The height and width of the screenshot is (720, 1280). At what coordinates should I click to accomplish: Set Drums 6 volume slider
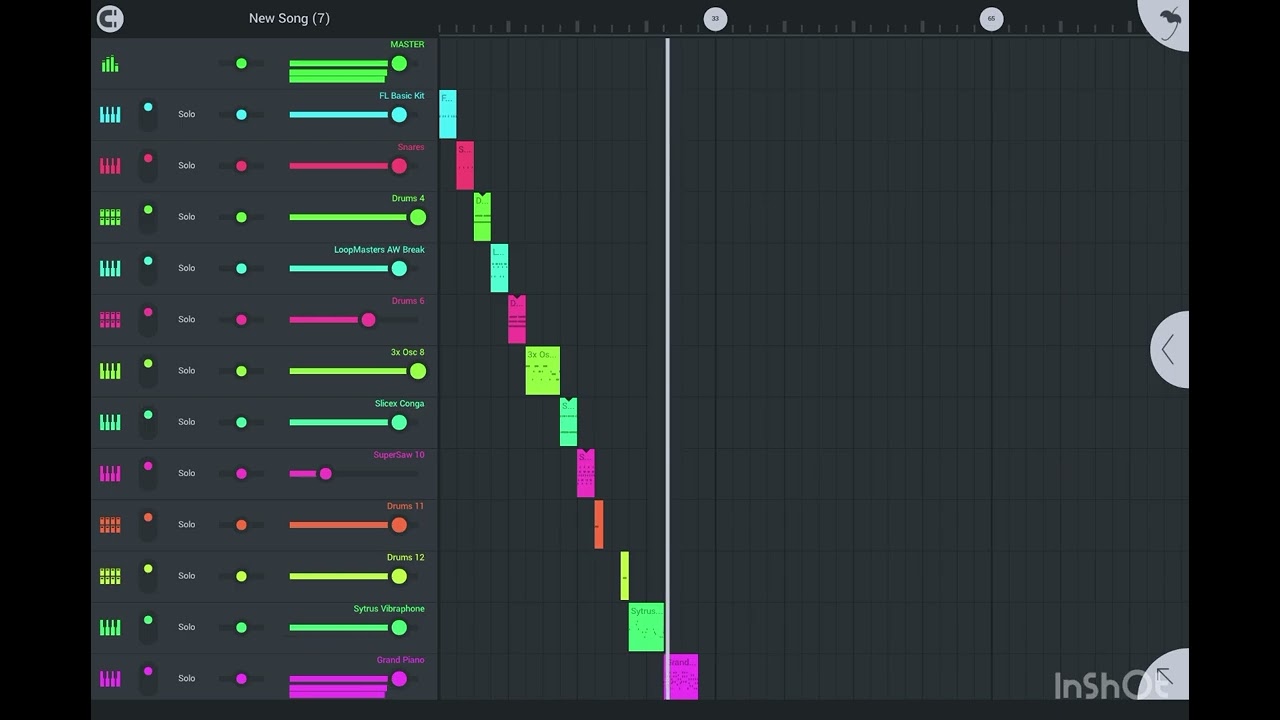[x=353, y=320]
